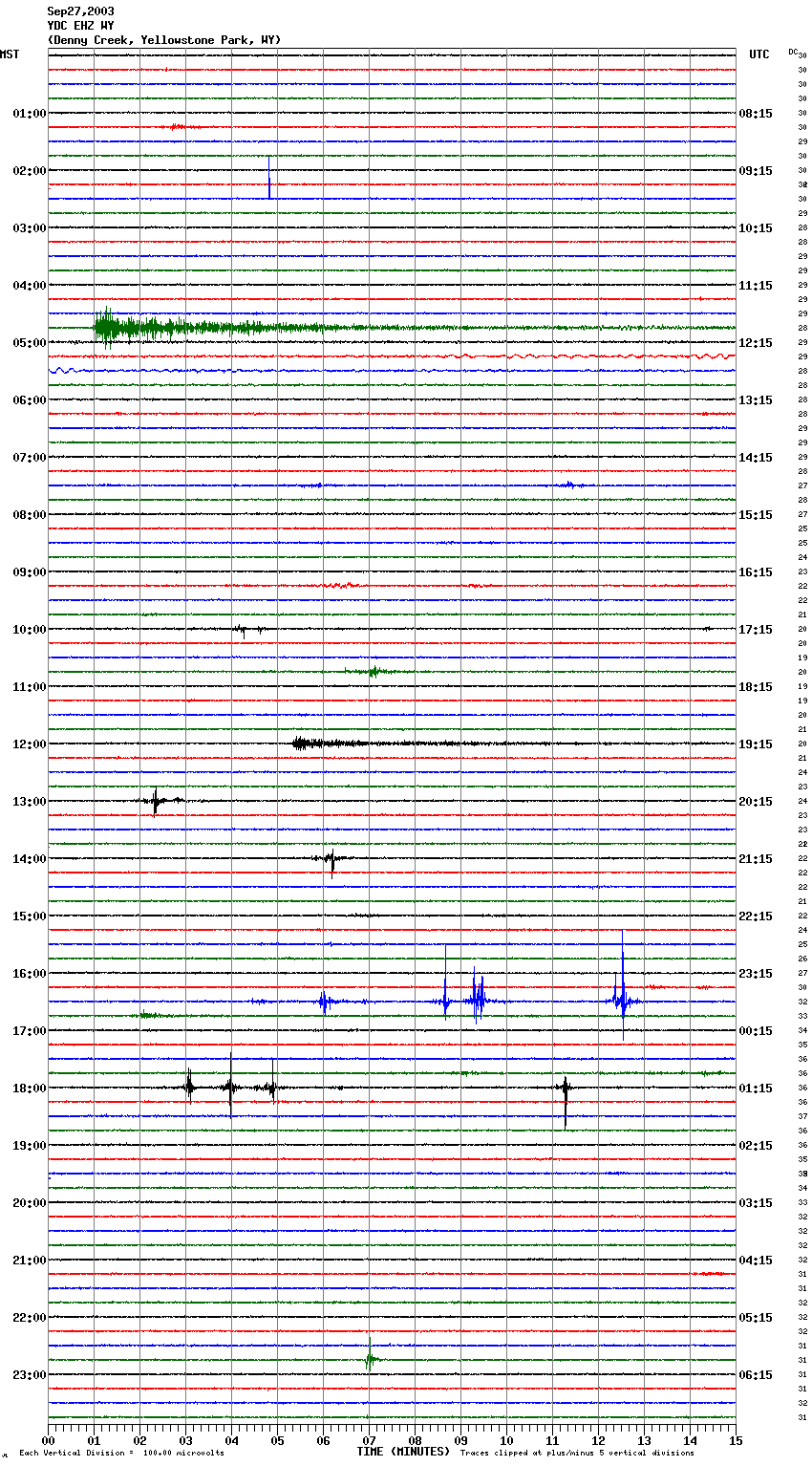Click the 10:00 MST time label

(30, 630)
